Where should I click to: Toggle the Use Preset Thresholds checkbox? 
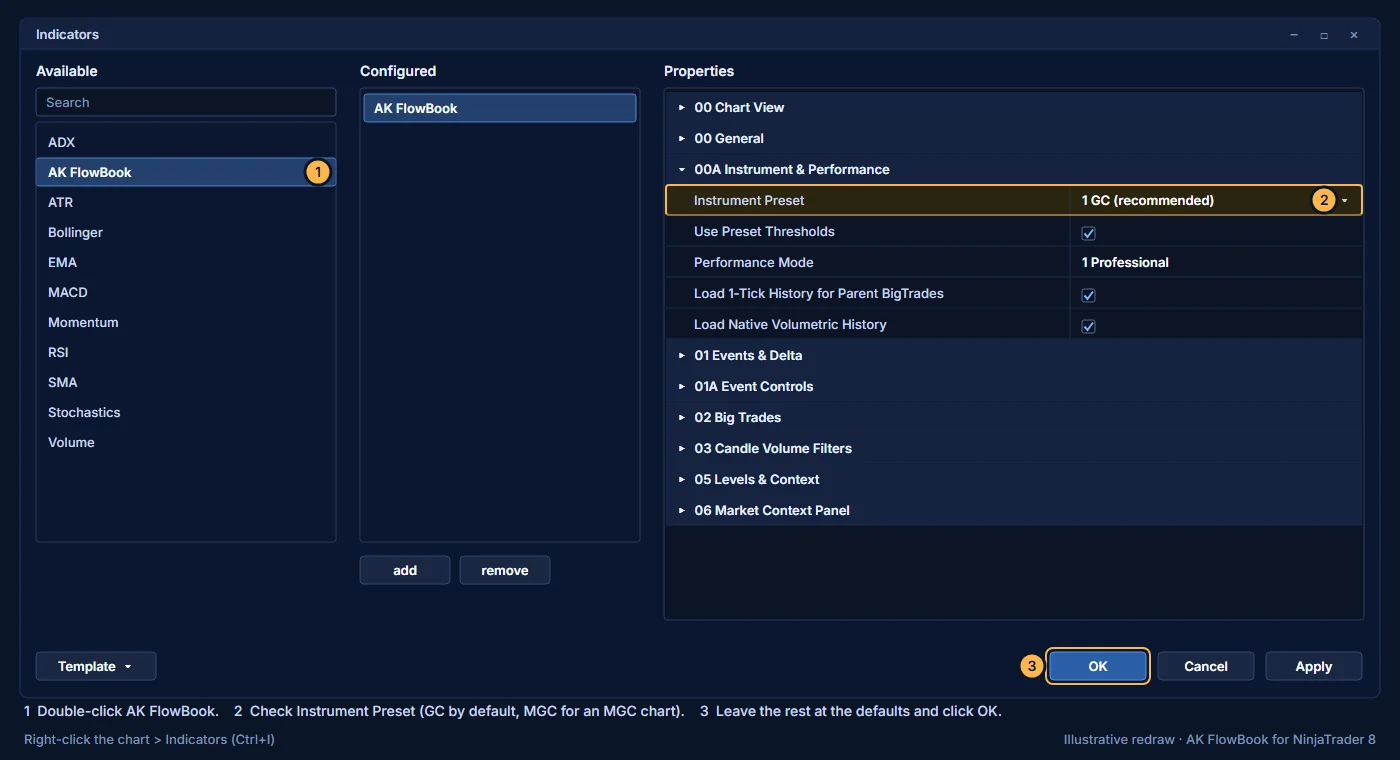click(1089, 233)
